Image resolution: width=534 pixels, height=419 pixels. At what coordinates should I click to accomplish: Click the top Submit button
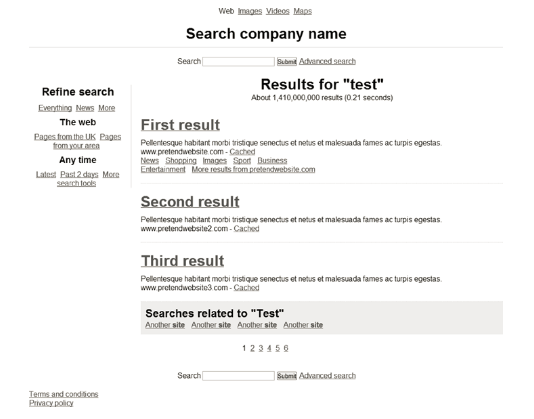pyautogui.click(x=287, y=62)
